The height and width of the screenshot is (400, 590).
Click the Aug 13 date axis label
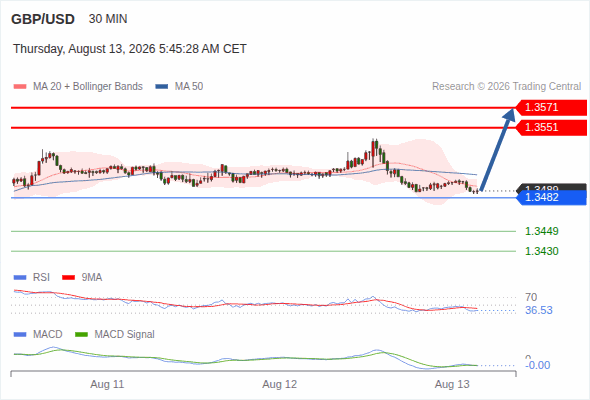(452, 385)
